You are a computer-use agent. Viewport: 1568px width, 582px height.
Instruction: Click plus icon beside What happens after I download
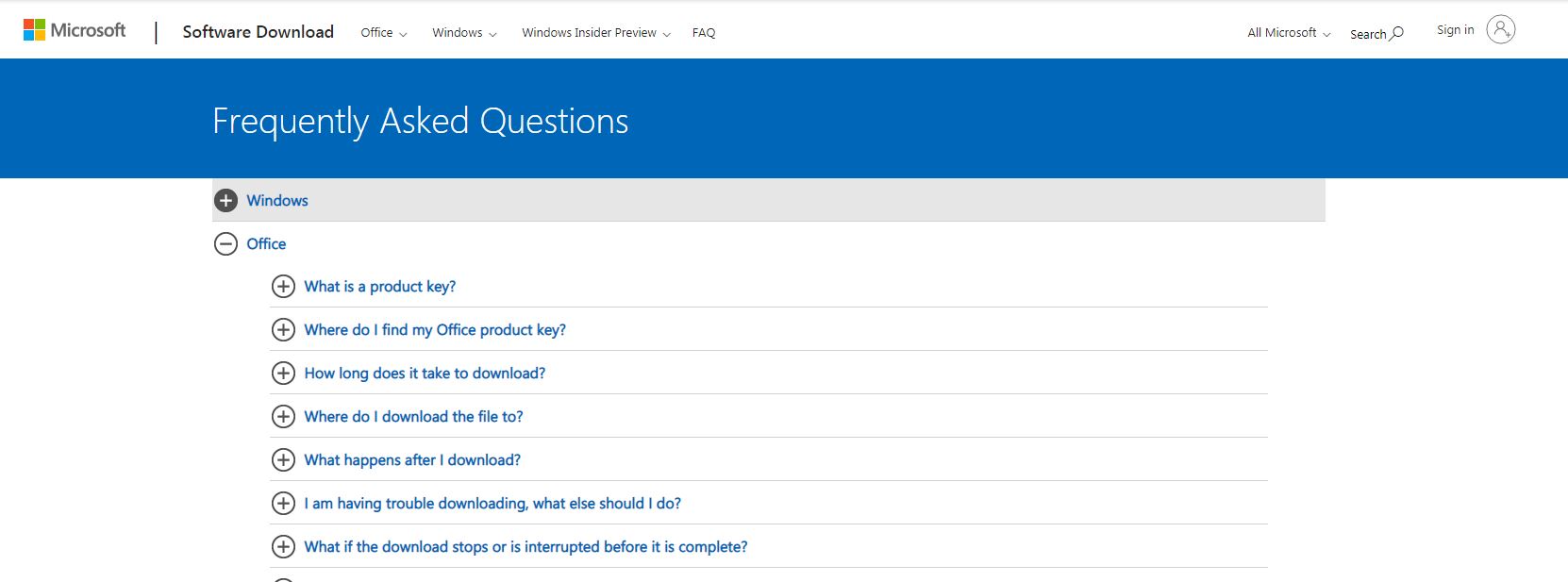pos(283,460)
